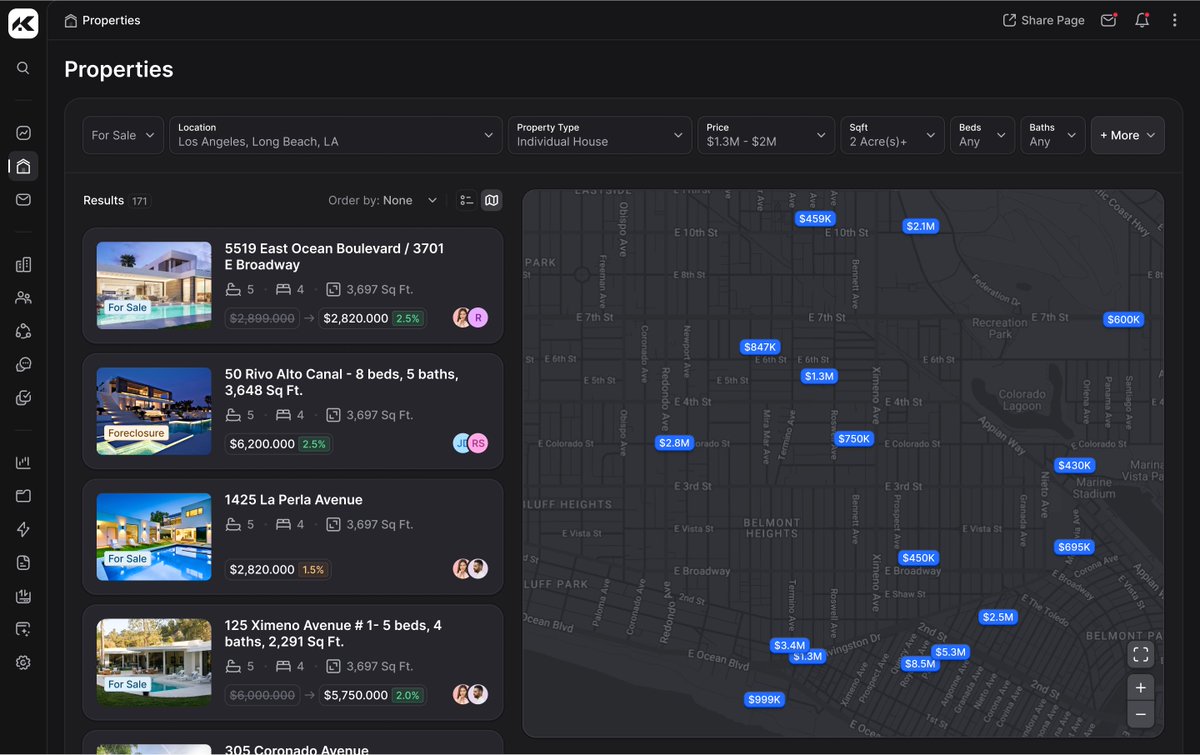Image resolution: width=1200 pixels, height=755 pixels.
Task: Open the connected-nodes icon in sidebar
Action: [x=23, y=331]
